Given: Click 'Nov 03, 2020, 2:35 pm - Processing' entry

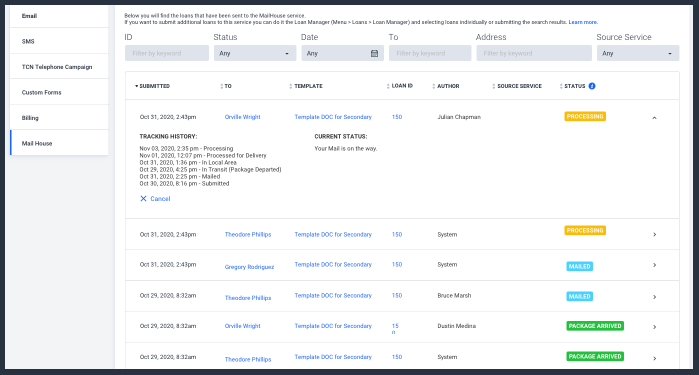Looking at the screenshot, I should pyautogui.click(x=186, y=148).
